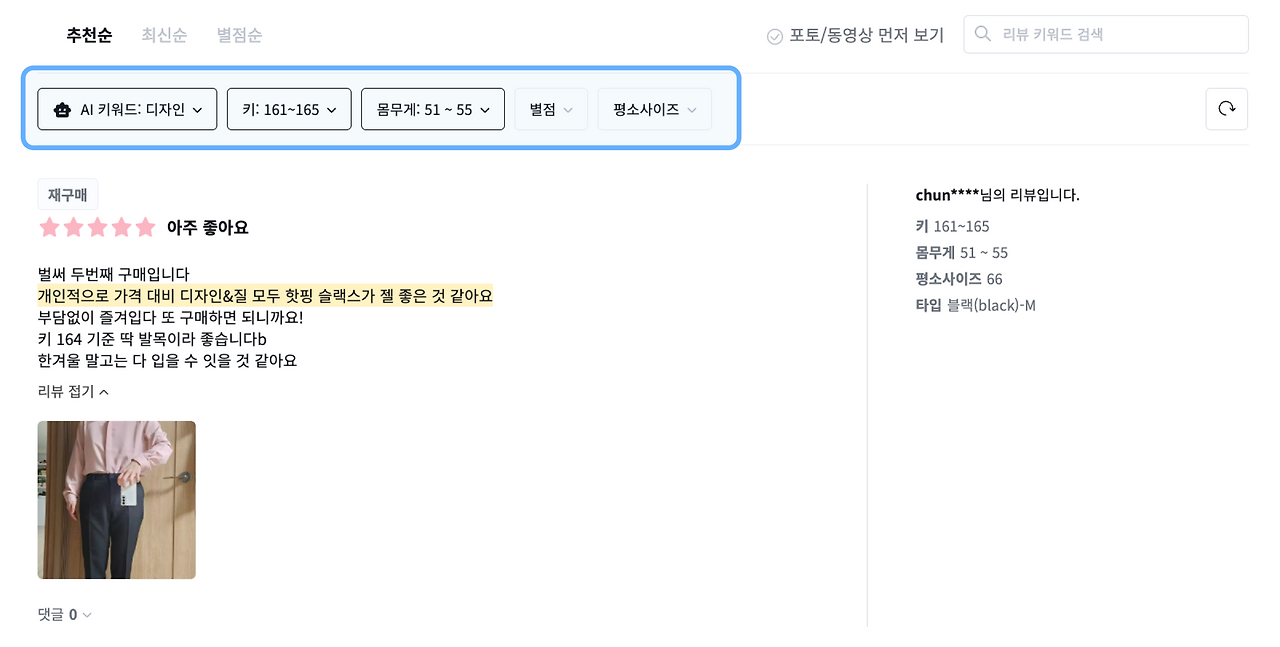Expand the 별점 filter dropdown

tap(551, 109)
